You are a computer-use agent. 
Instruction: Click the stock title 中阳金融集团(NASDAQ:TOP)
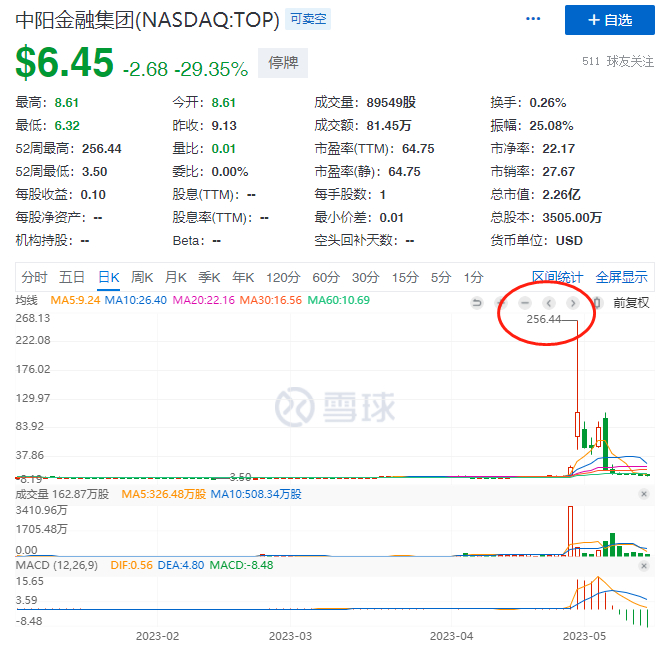[147, 20]
